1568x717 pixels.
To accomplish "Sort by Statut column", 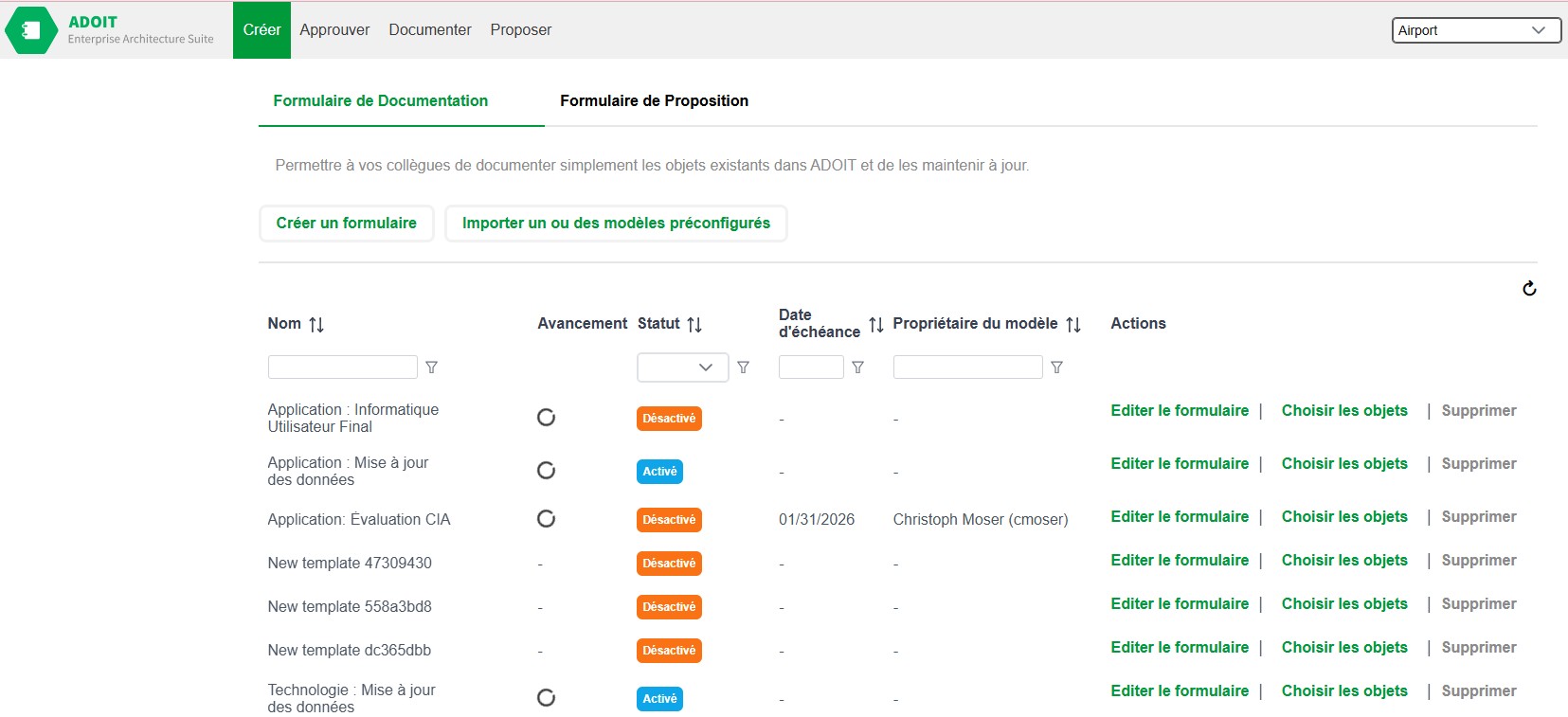I will (x=694, y=324).
